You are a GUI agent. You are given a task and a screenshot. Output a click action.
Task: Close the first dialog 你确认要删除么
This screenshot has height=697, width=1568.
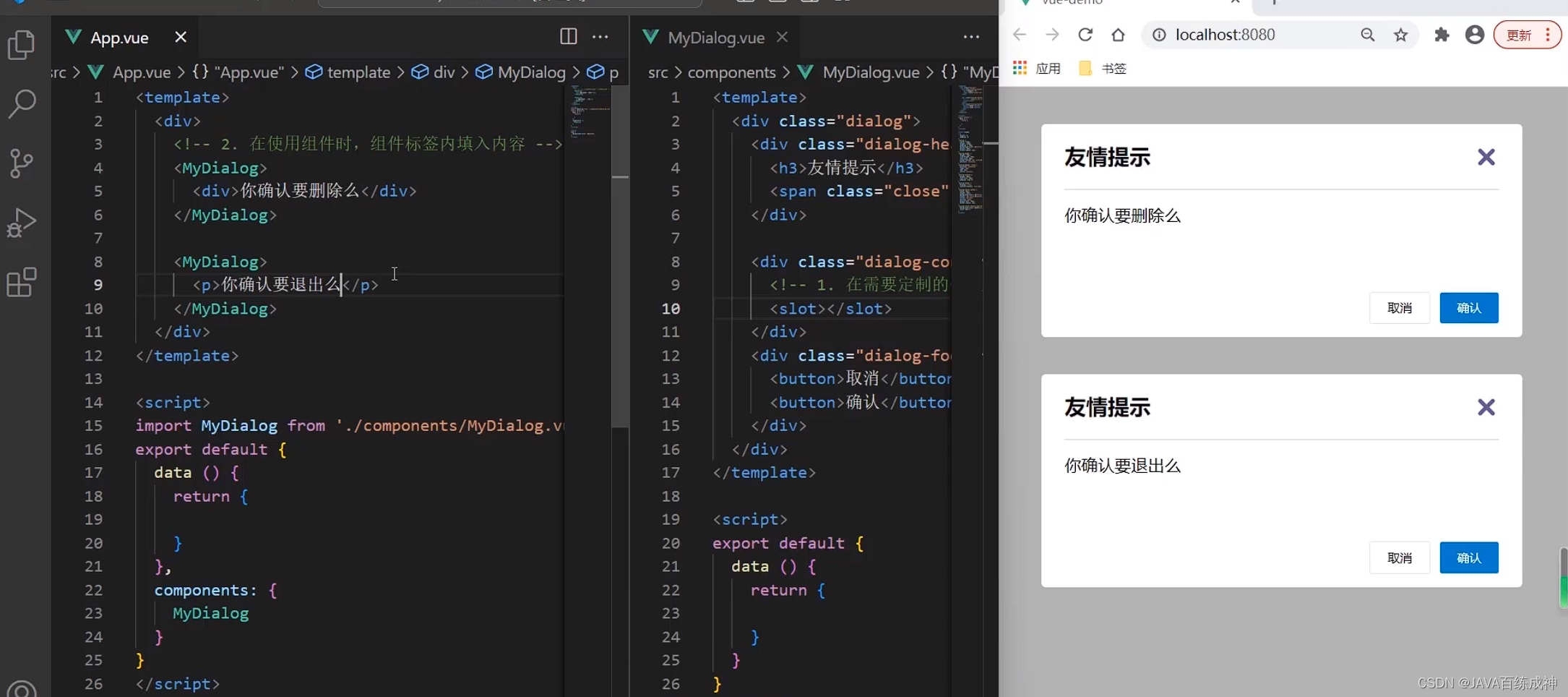tap(1486, 157)
